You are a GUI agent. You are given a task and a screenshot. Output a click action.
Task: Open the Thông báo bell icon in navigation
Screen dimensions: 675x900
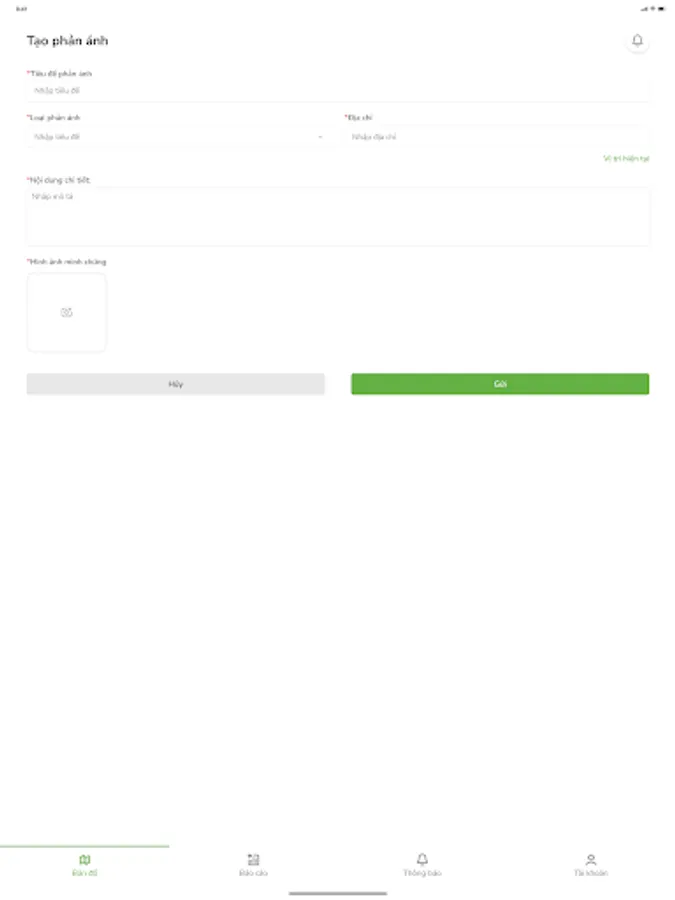pyautogui.click(x=422, y=858)
